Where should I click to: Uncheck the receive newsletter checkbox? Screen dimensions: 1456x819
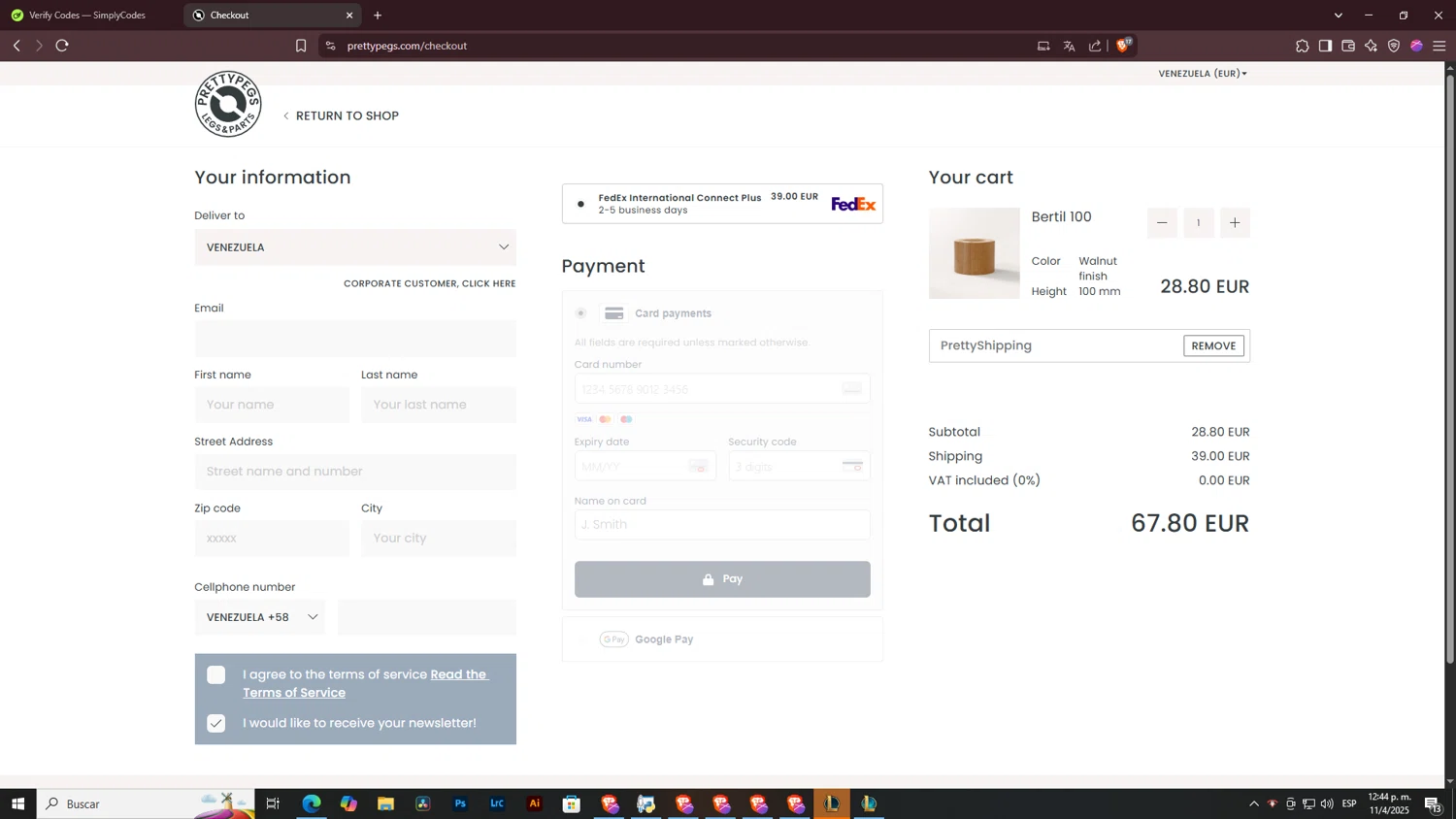point(216,723)
